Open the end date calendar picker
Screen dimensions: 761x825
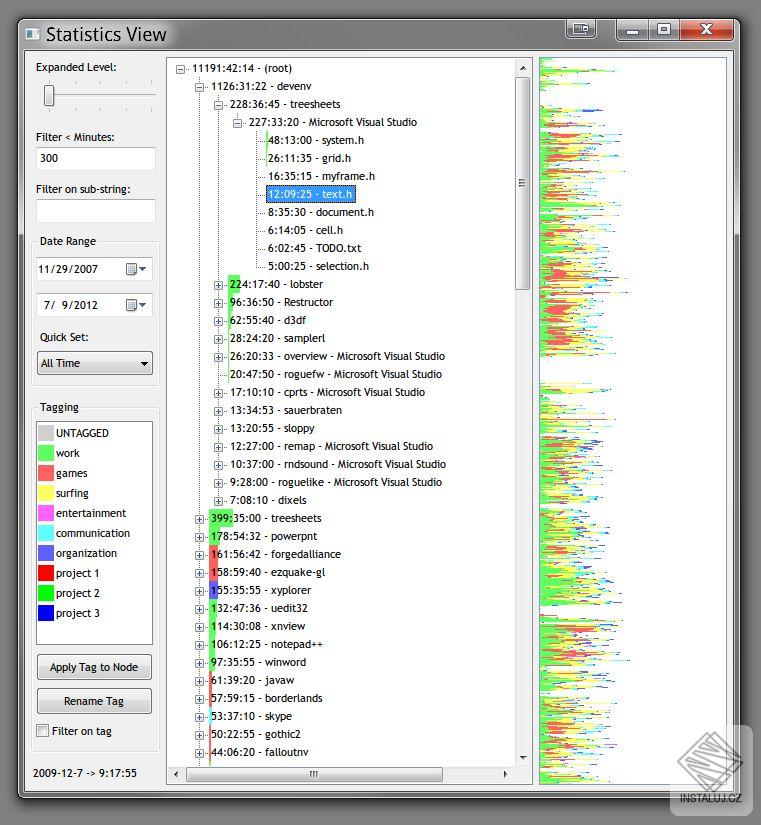coord(136,305)
